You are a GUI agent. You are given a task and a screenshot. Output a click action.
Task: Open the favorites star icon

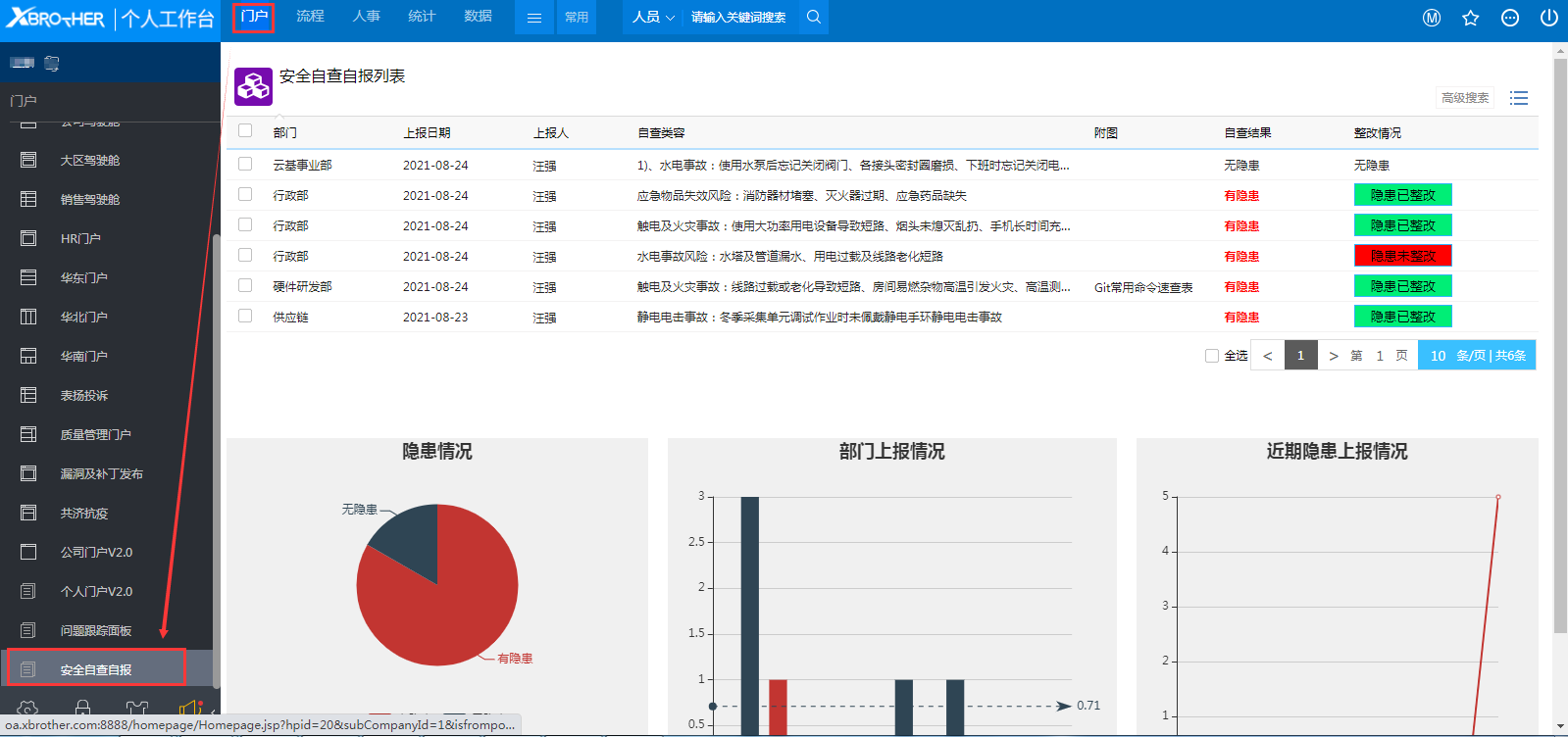pyautogui.click(x=1470, y=18)
